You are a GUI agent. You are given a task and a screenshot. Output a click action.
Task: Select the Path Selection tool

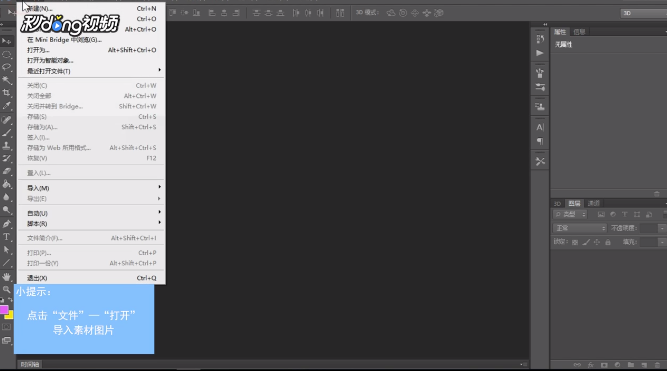pos(6,250)
